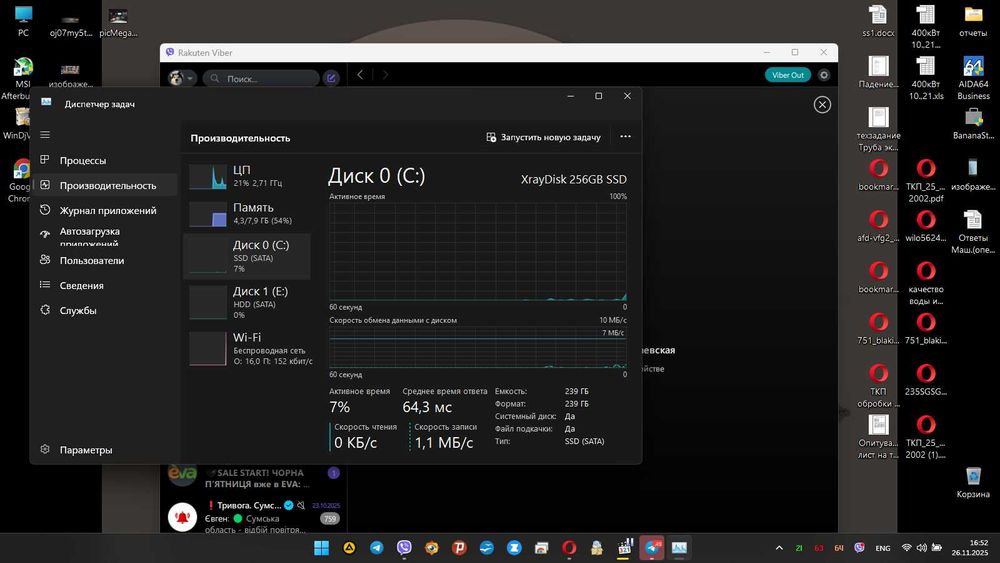Open MSI Afterburner desktop shortcut

tap(22, 78)
